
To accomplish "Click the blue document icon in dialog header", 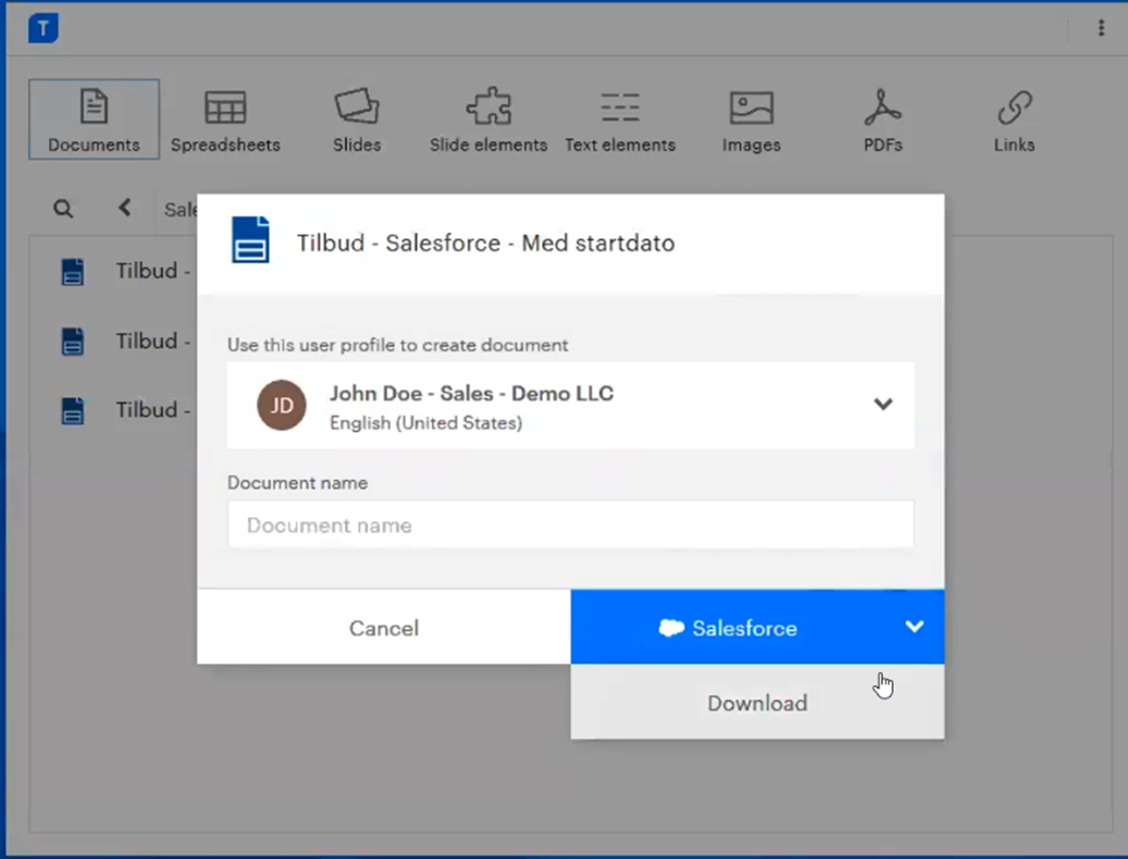I will click(250, 240).
